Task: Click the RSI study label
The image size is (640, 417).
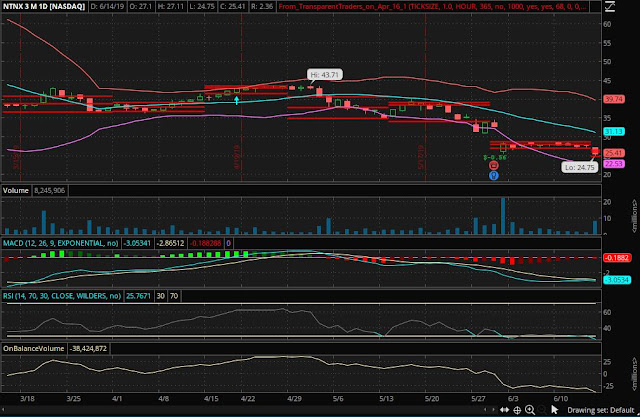Action: coord(62,296)
